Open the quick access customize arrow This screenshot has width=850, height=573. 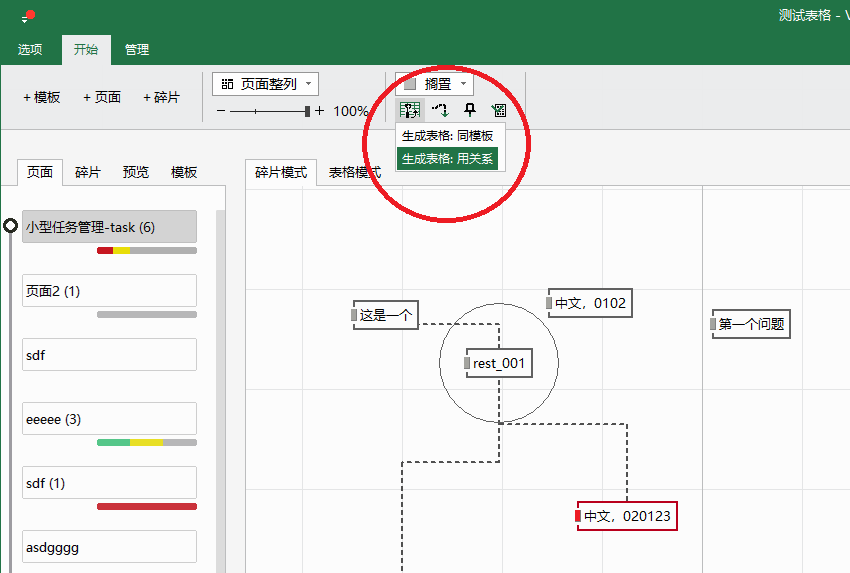(x=25, y=20)
